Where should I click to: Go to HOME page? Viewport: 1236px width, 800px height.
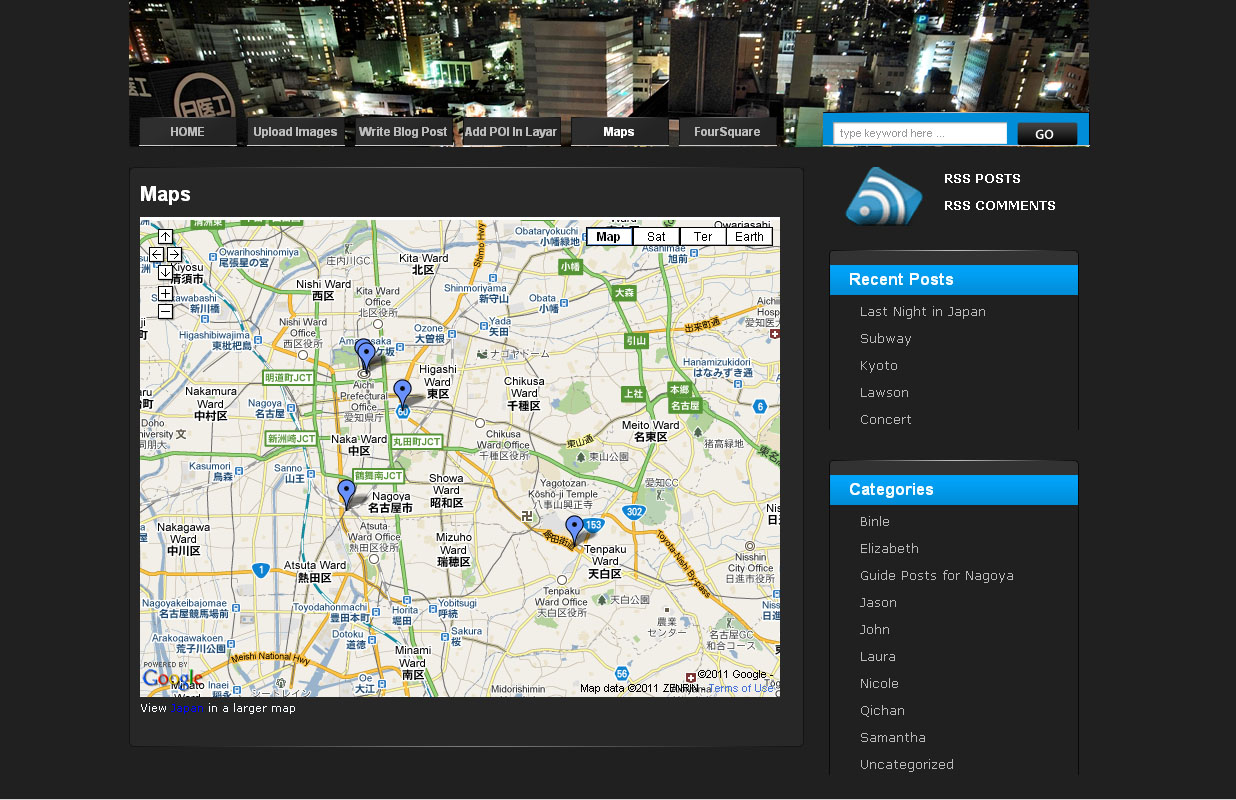[x=187, y=132]
